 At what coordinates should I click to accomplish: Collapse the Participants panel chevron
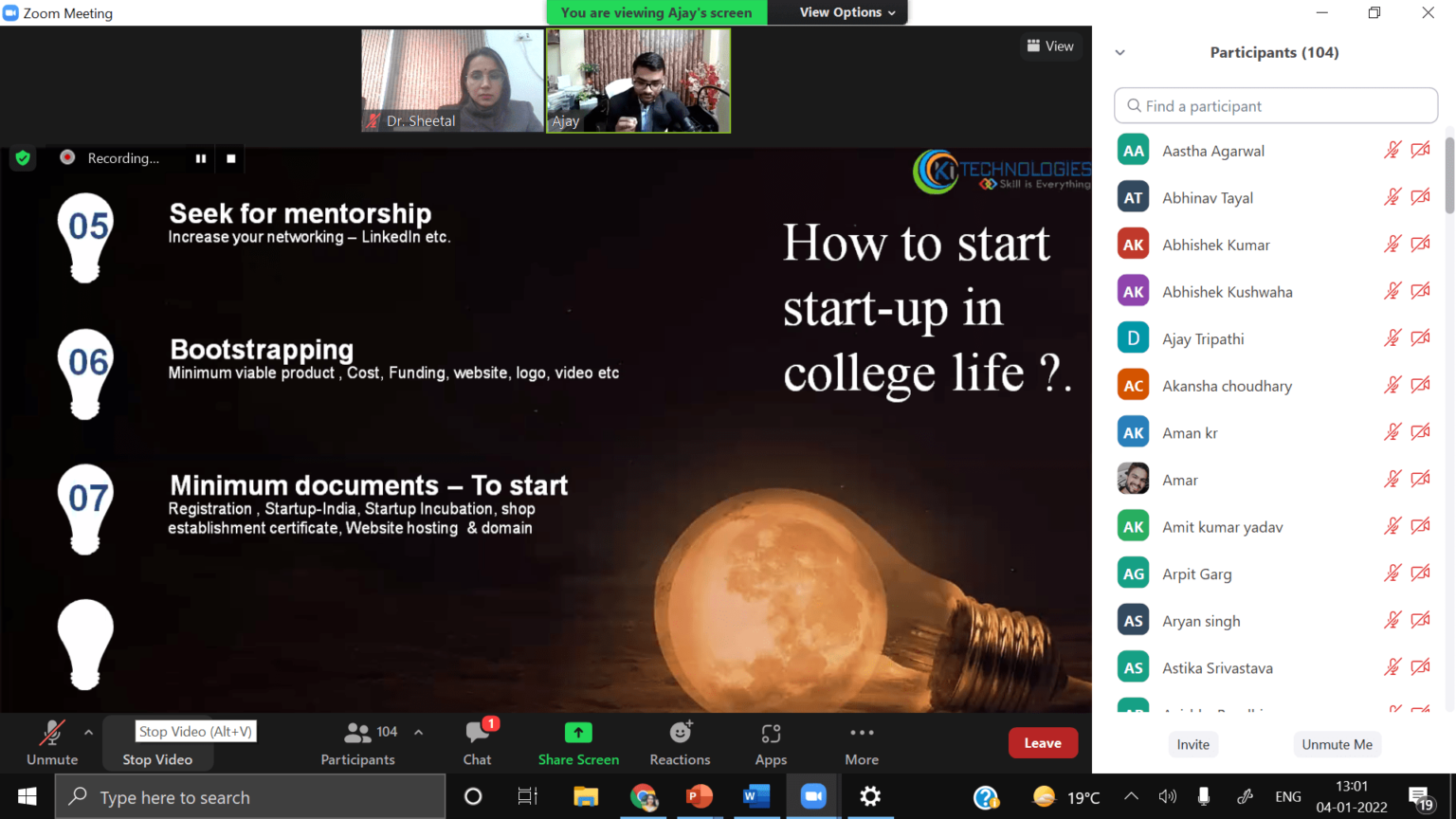1120,53
